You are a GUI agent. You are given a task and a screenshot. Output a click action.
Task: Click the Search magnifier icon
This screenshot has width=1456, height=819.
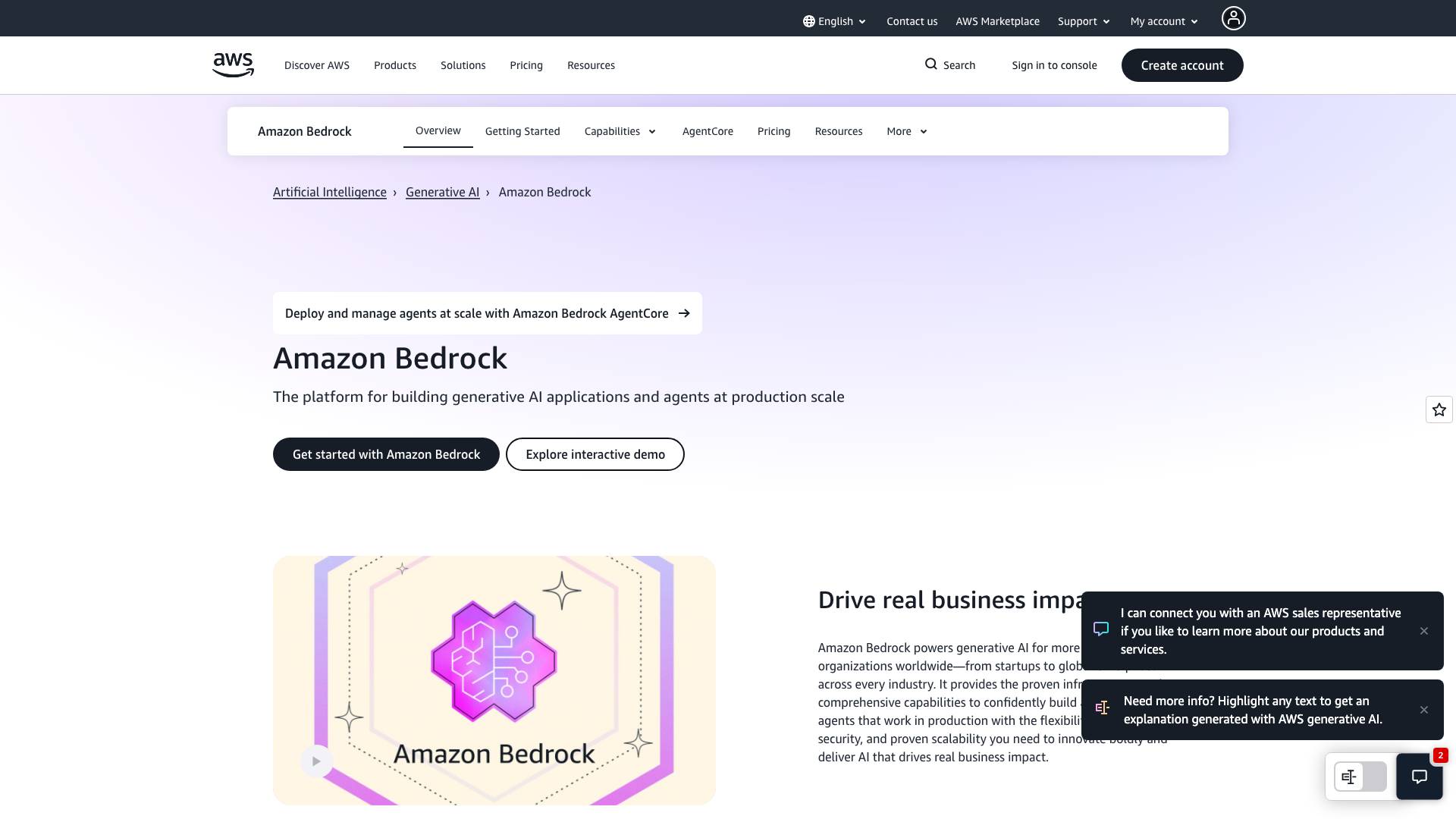click(x=930, y=64)
